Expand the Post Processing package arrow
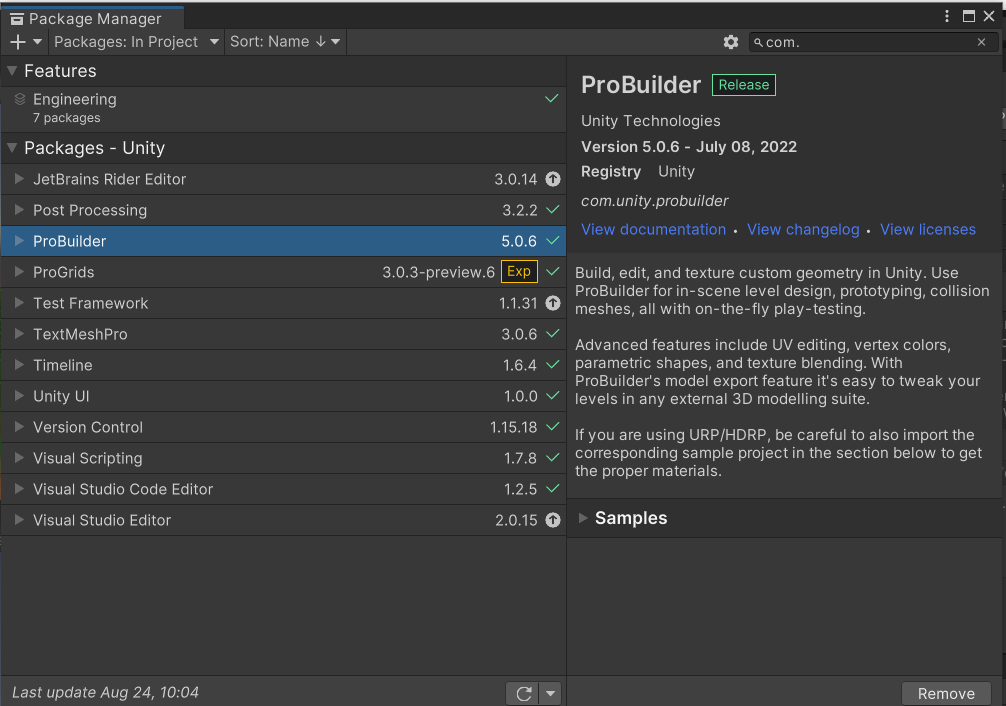1006x706 pixels. pos(19,210)
